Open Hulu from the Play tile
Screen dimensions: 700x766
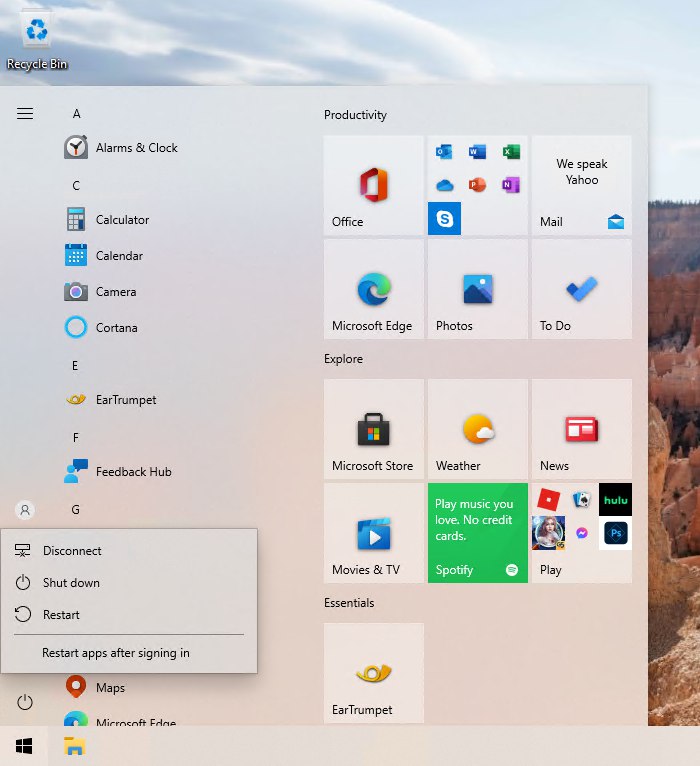tap(615, 500)
